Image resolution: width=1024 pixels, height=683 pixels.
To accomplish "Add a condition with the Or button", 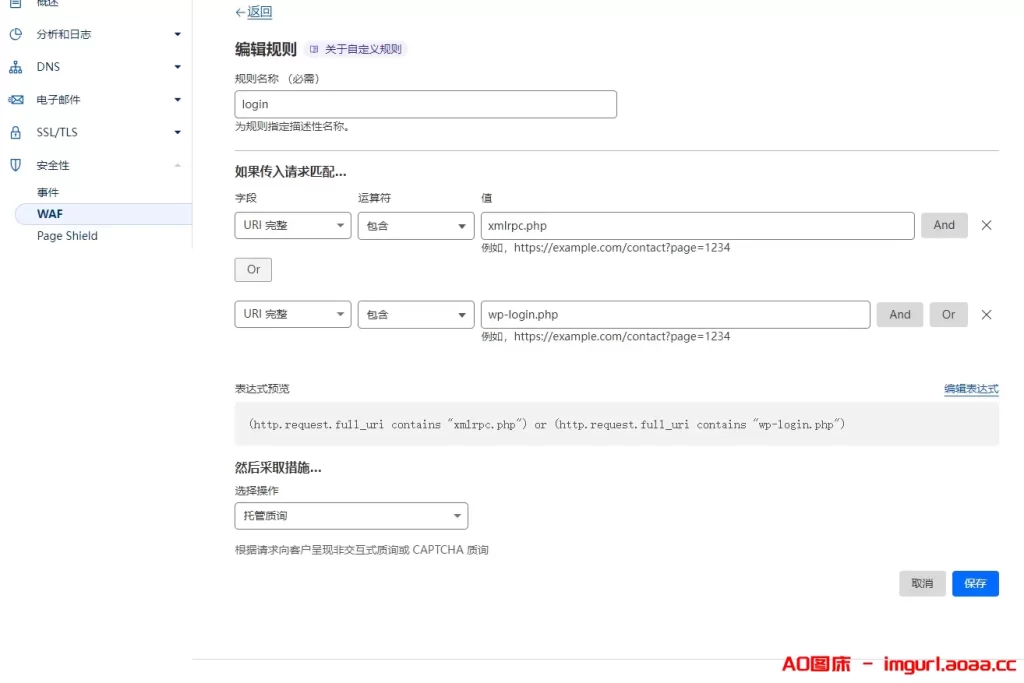I will point(252,269).
